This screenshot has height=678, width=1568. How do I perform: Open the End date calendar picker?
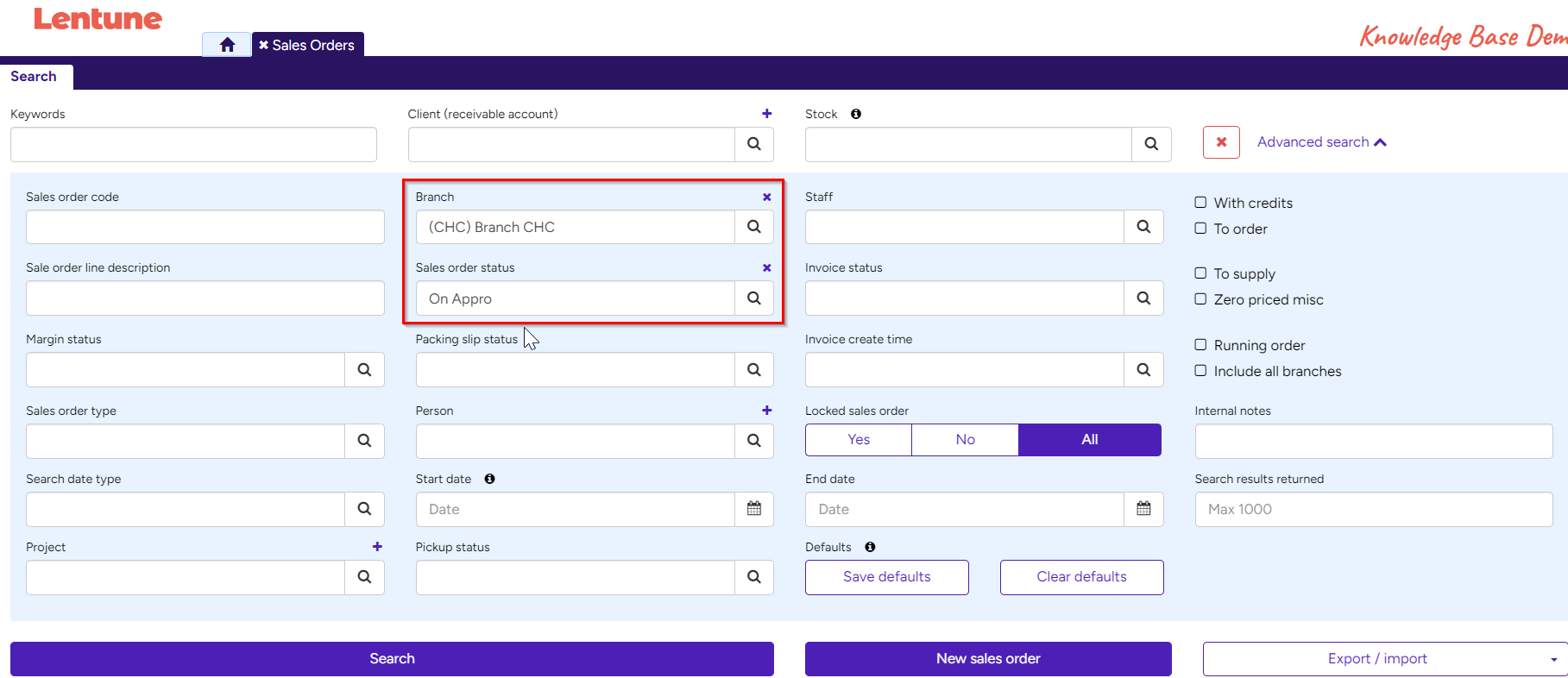pos(1143,509)
